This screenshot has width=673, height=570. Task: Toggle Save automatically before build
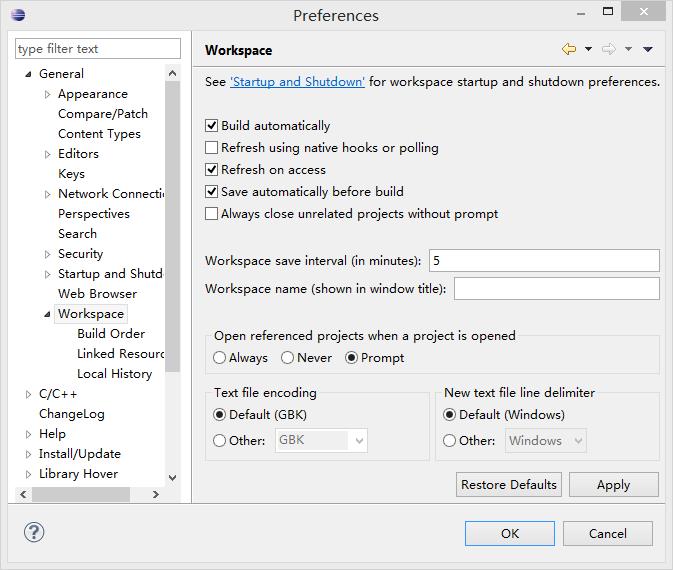212,191
